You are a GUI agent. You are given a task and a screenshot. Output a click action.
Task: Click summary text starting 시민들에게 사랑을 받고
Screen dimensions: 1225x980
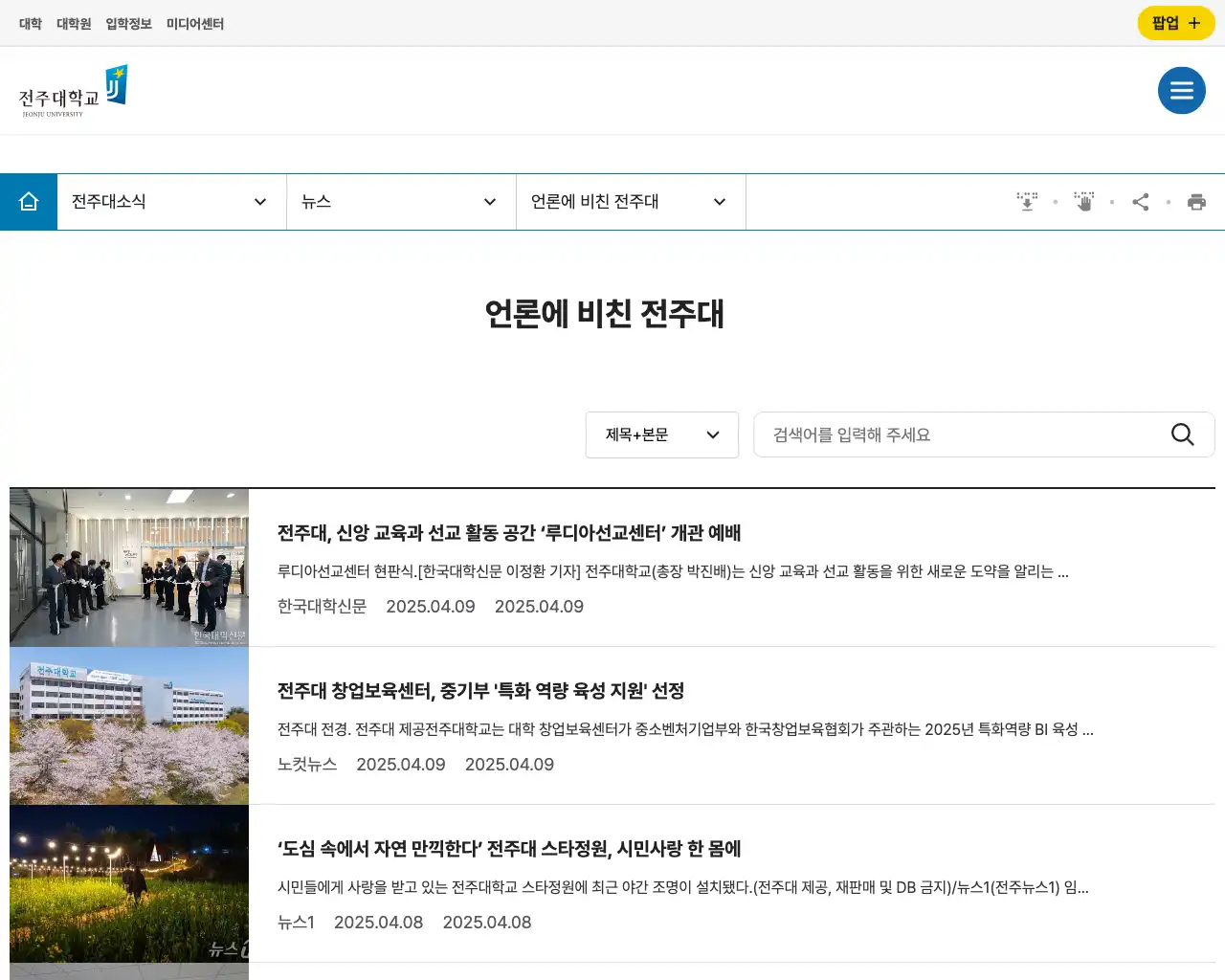point(682,887)
